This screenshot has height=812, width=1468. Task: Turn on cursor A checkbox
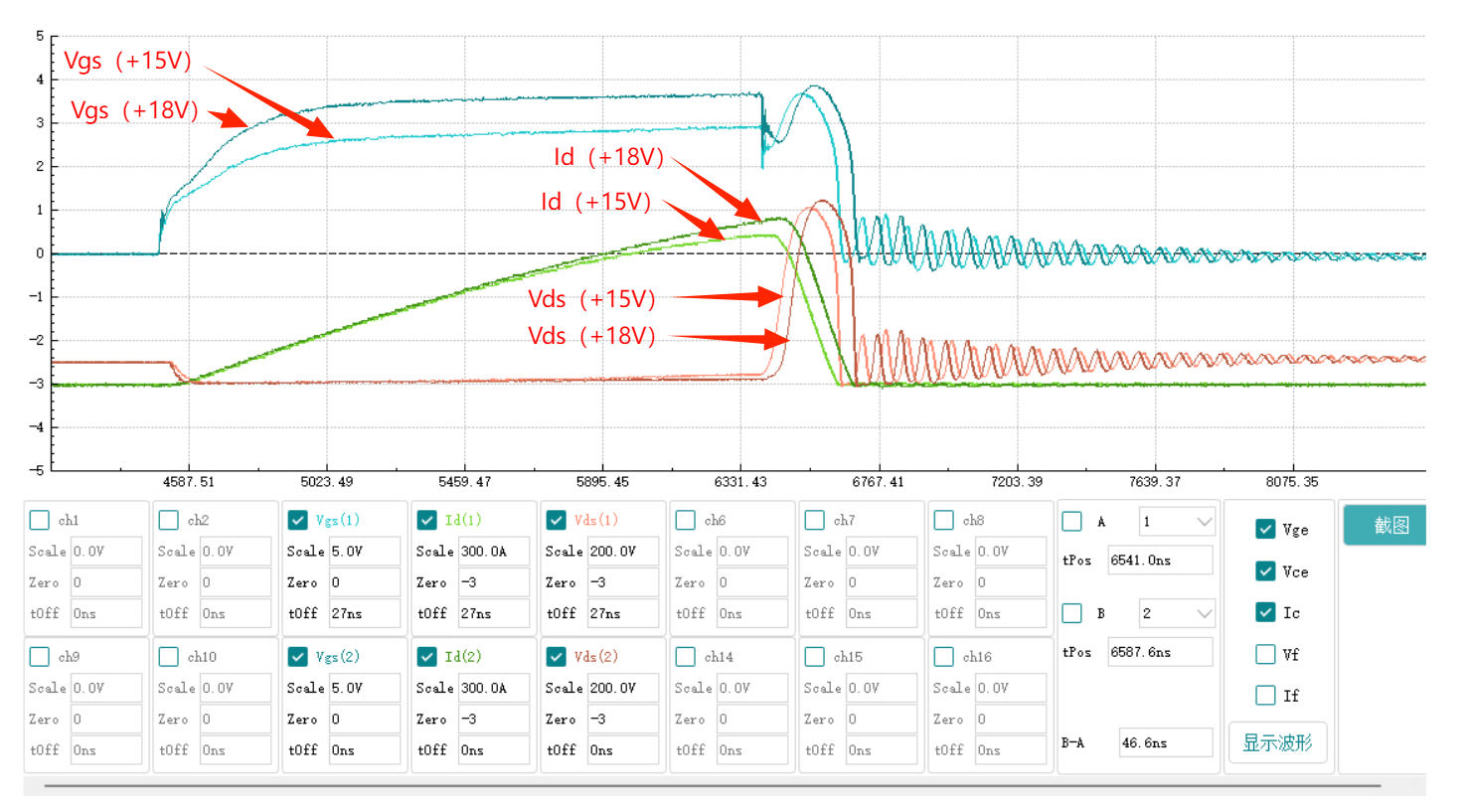point(1071,522)
